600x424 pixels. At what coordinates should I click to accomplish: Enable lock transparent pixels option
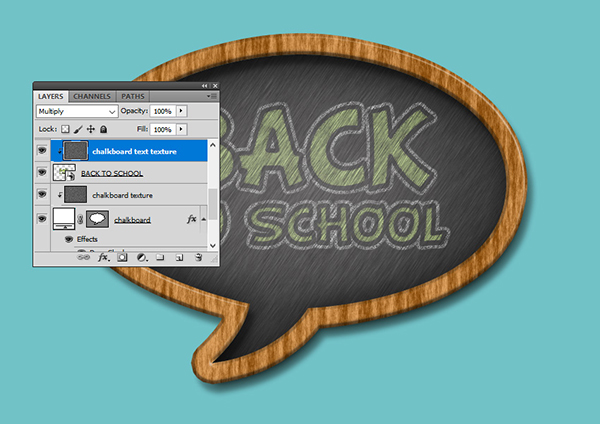pos(65,129)
